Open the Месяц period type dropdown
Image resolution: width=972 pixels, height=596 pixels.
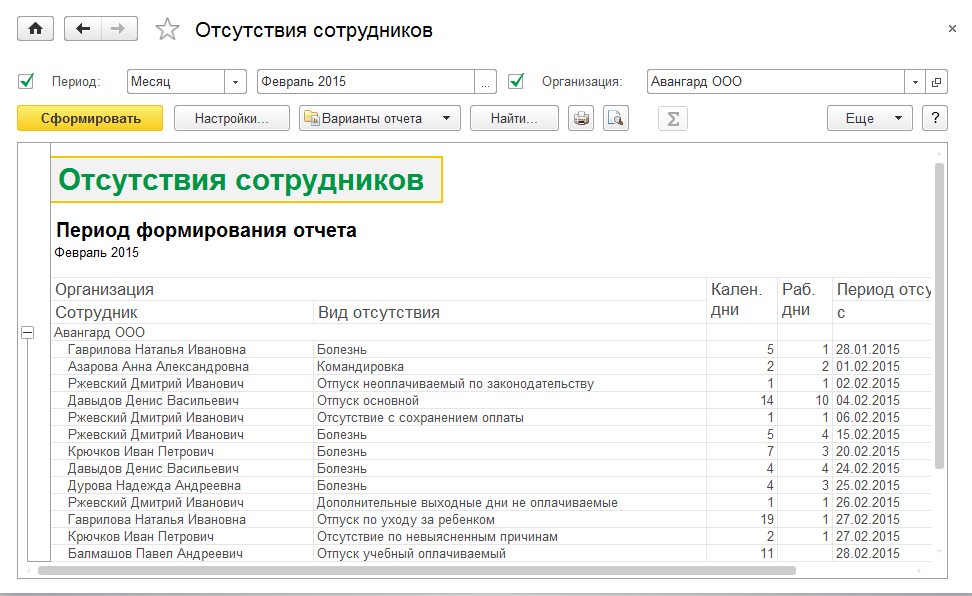point(236,82)
